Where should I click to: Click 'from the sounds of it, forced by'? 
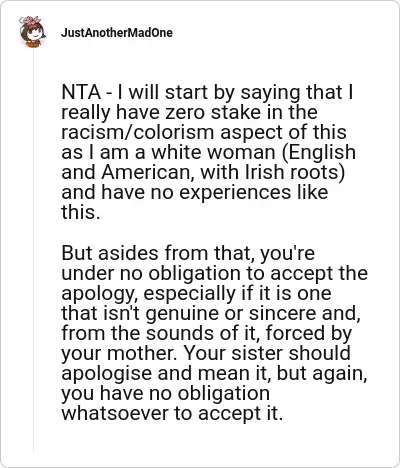[207, 333]
